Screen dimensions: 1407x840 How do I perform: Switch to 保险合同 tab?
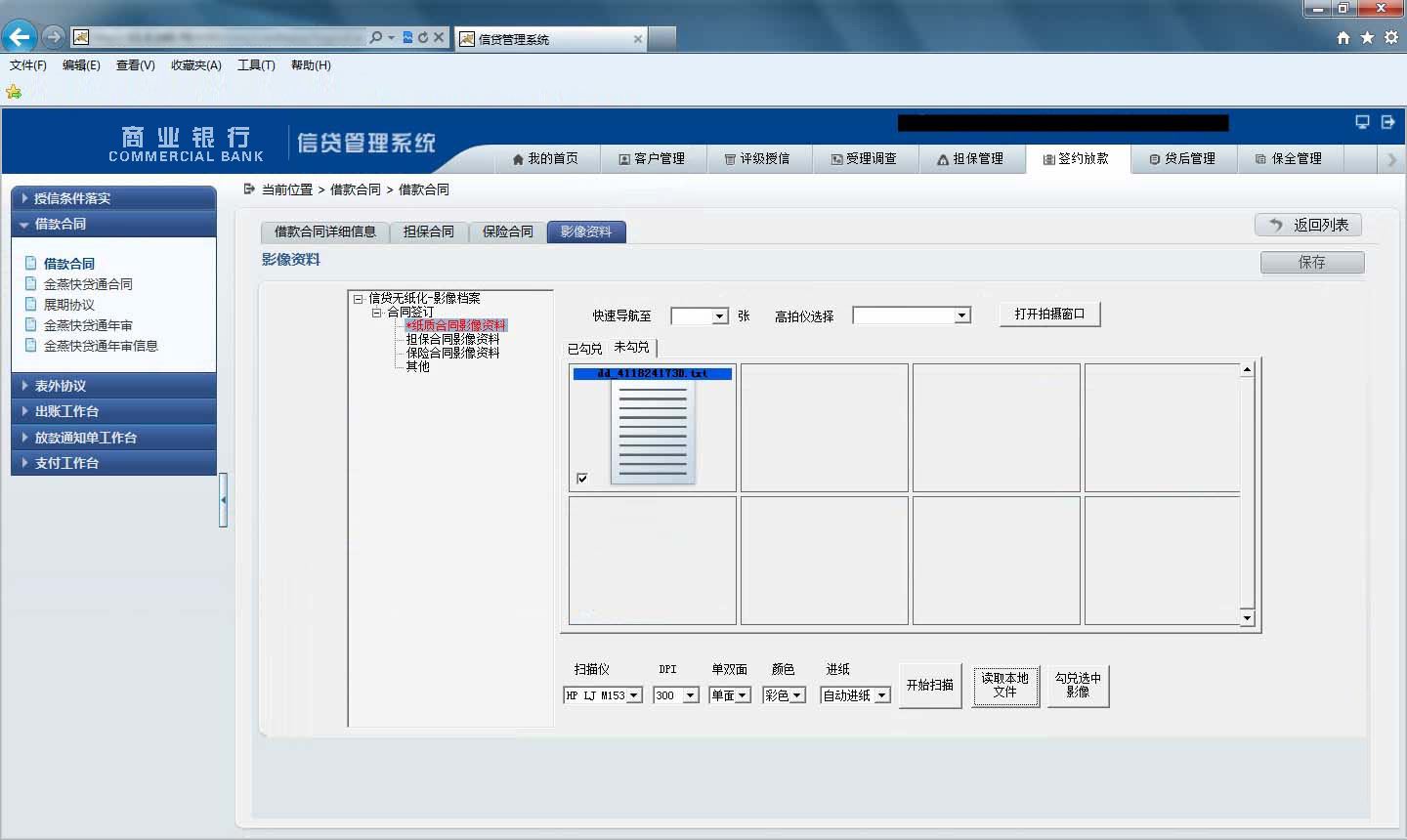tap(508, 231)
